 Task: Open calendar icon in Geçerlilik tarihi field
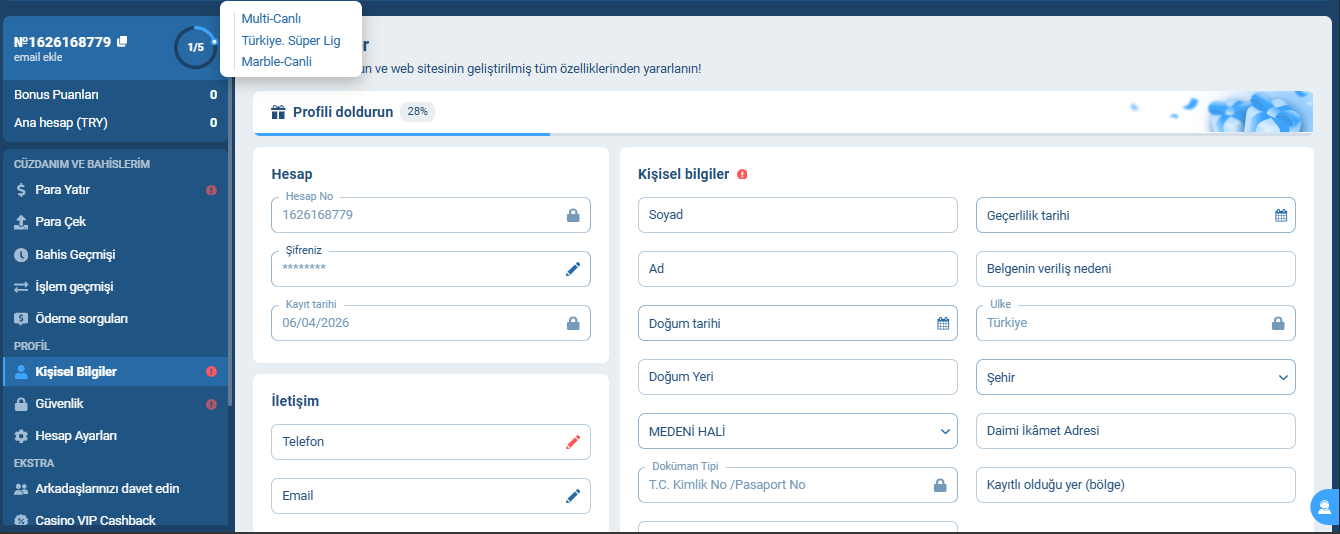tap(1280, 215)
